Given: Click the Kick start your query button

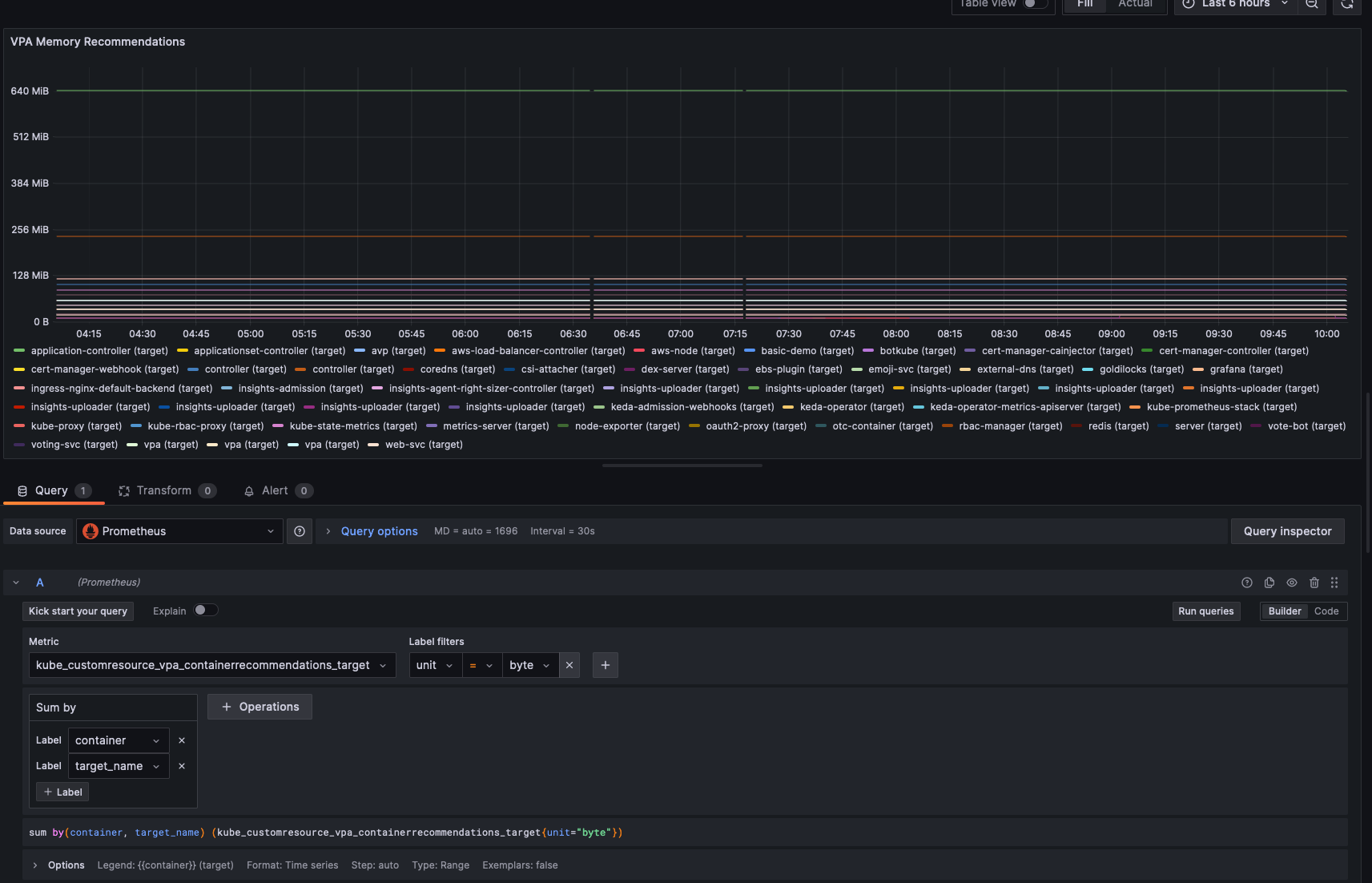Looking at the screenshot, I should pyautogui.click(x=77, y=611).
